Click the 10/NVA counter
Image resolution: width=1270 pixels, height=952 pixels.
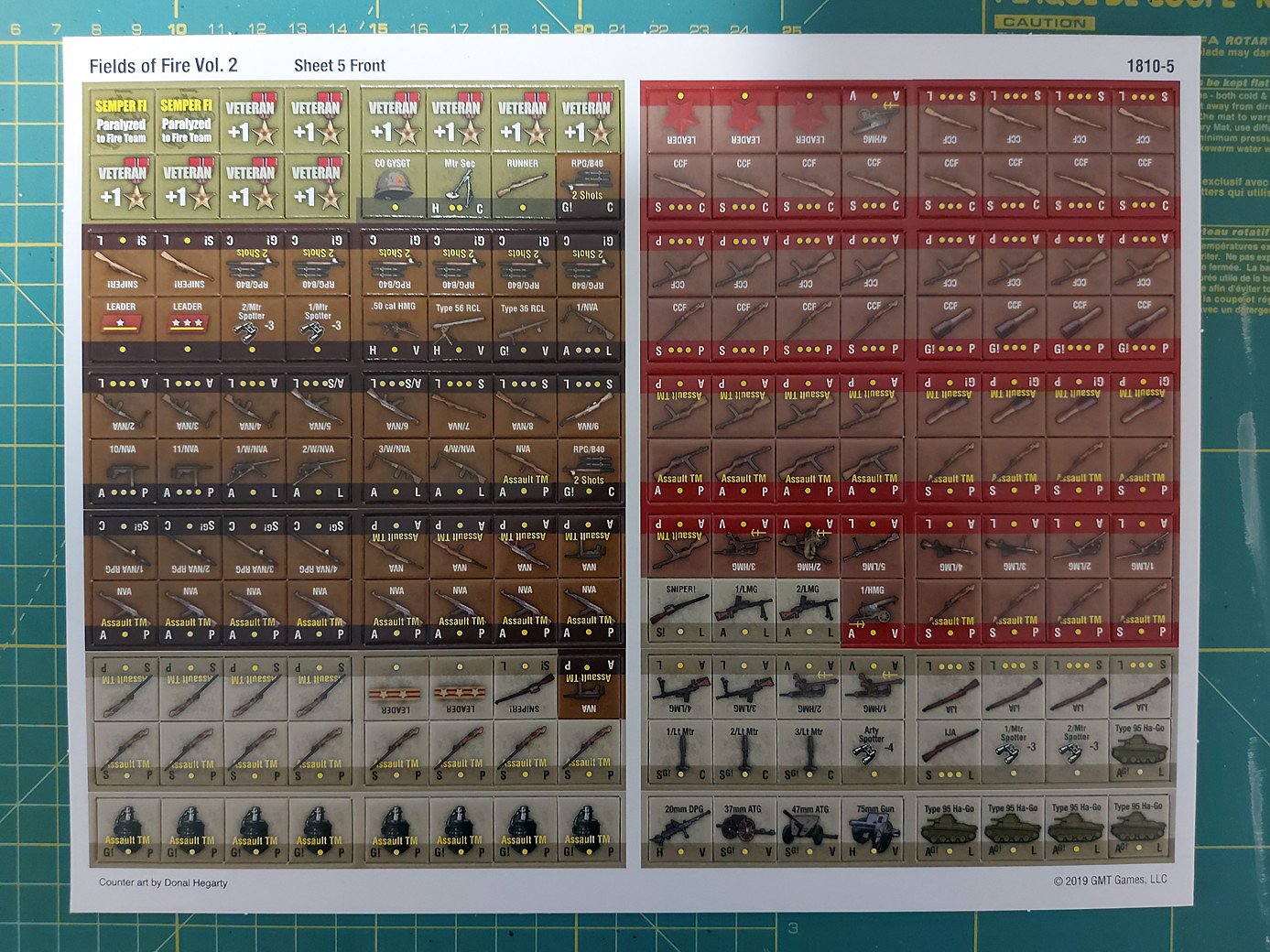(x=123, y=471)
